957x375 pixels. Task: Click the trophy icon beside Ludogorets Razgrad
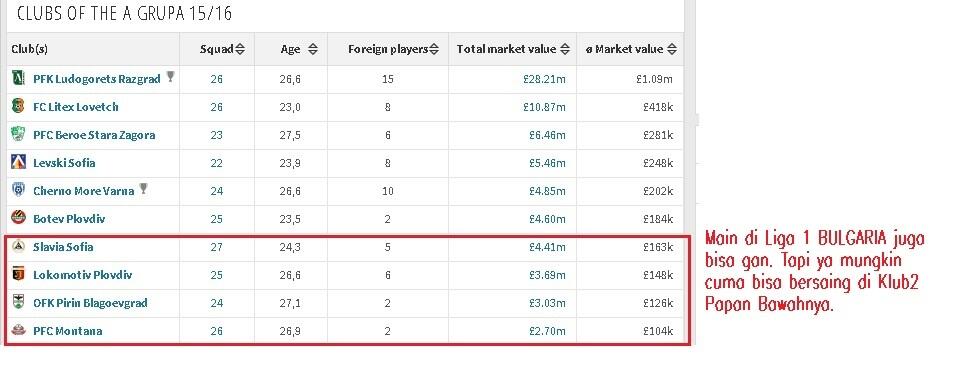tap(170, 77)
